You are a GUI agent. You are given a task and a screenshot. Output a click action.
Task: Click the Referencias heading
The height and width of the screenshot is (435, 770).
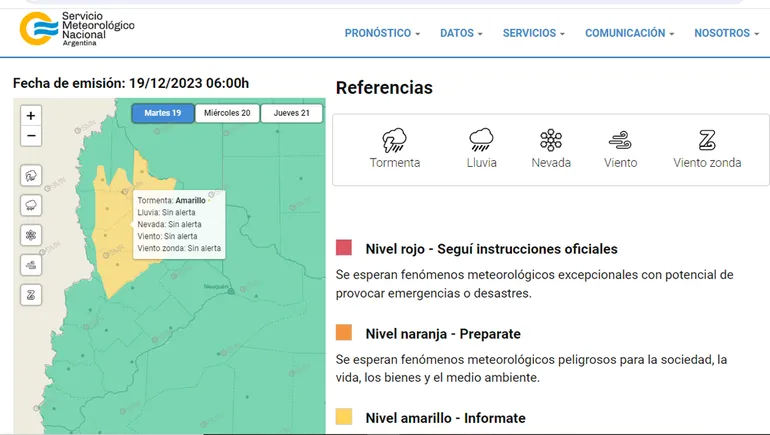384,88
